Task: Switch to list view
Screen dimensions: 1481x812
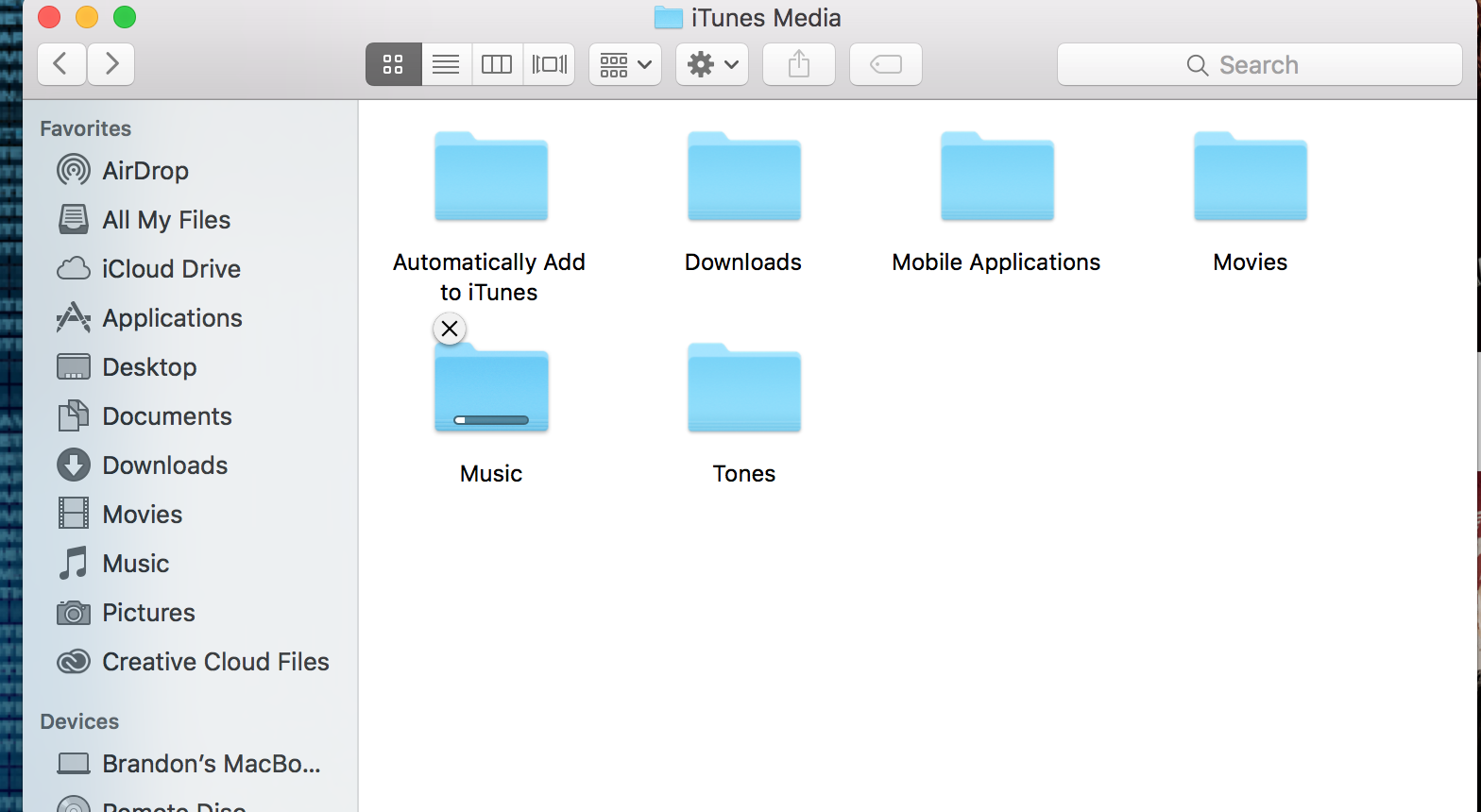Action: click(446, 64)
